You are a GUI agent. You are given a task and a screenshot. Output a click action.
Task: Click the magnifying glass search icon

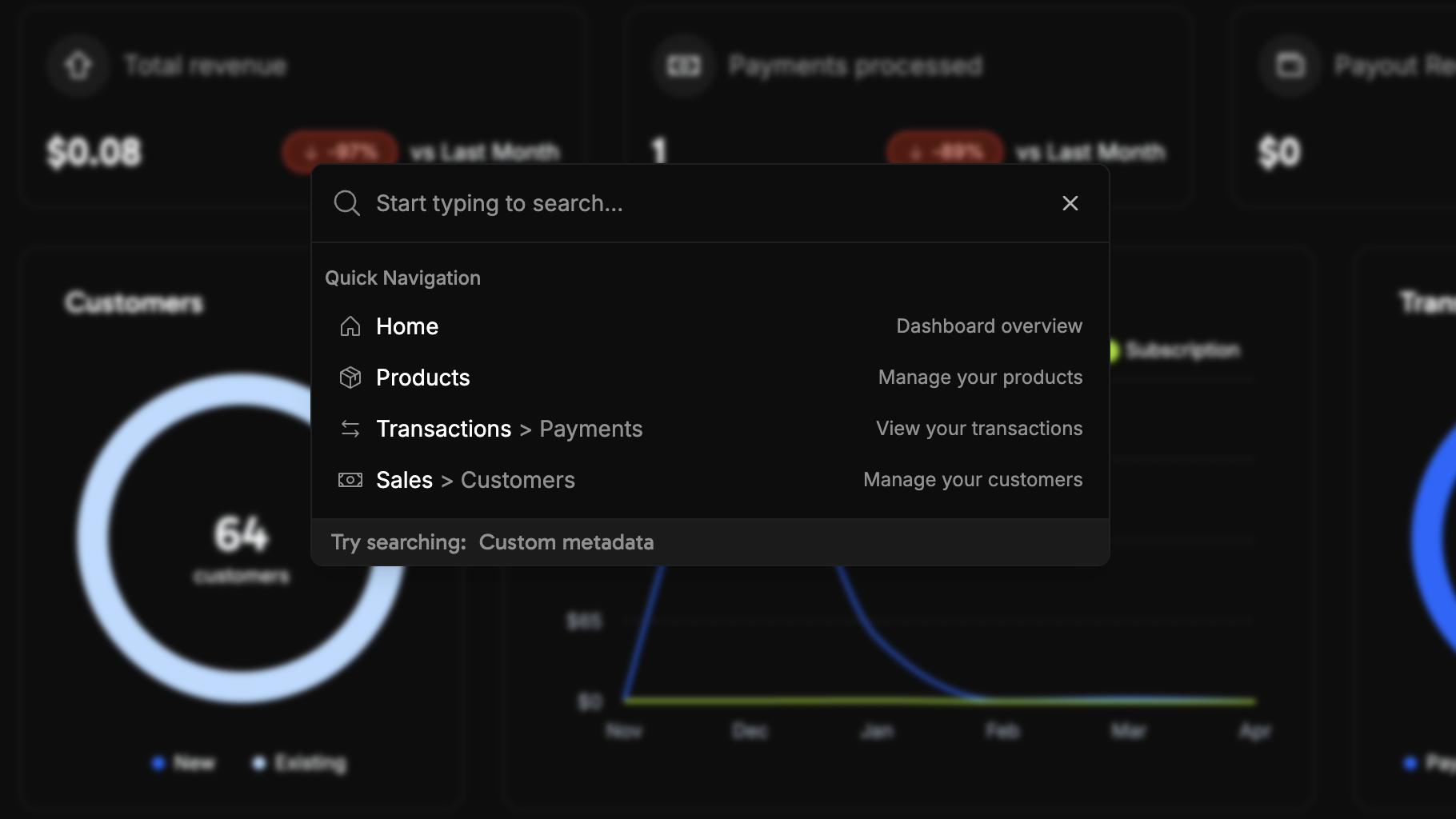pyautogui.click(x=346, y=203)
